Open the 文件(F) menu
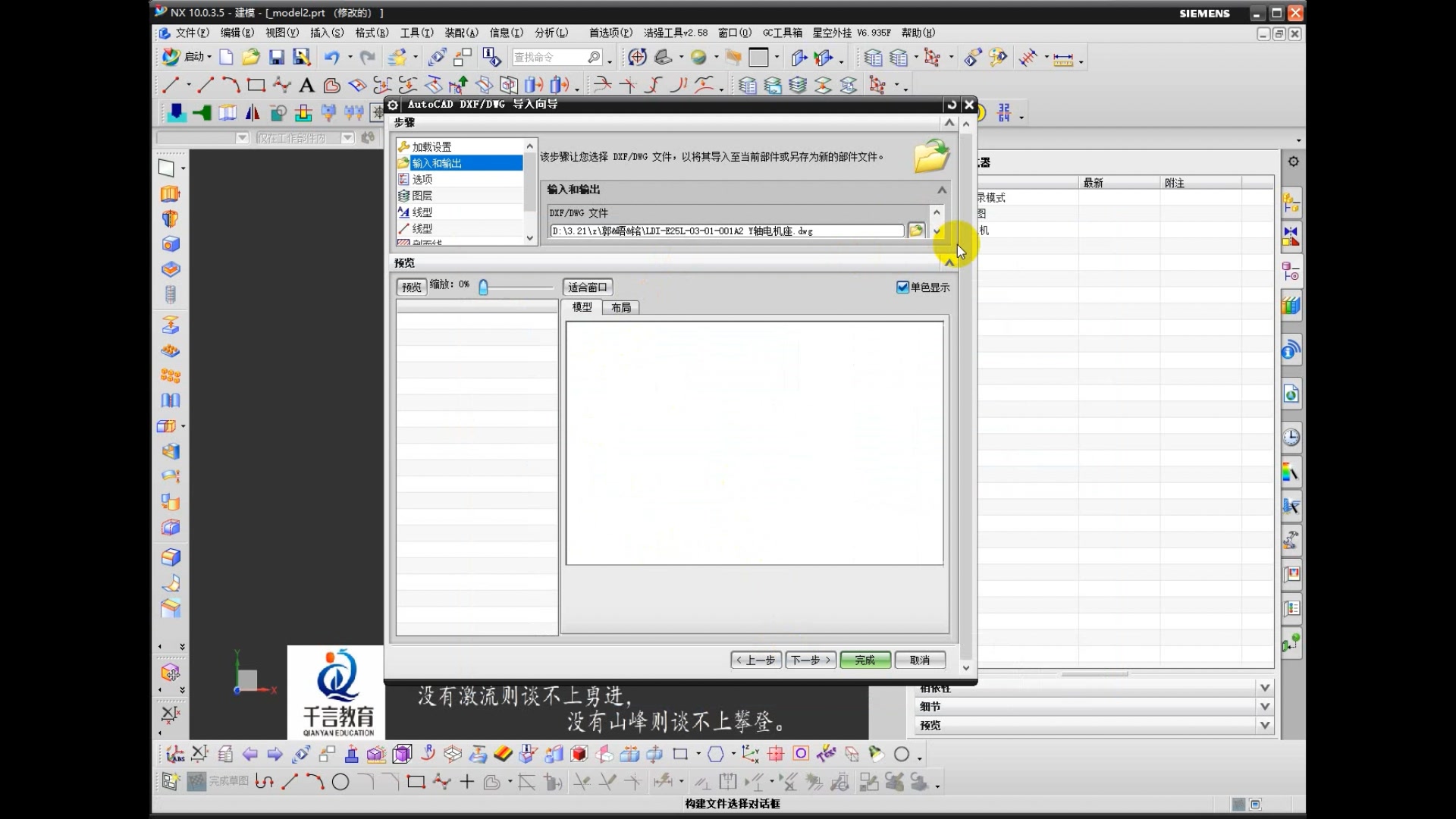Viewport: 1456px width, 819px height. click(191, 33)
